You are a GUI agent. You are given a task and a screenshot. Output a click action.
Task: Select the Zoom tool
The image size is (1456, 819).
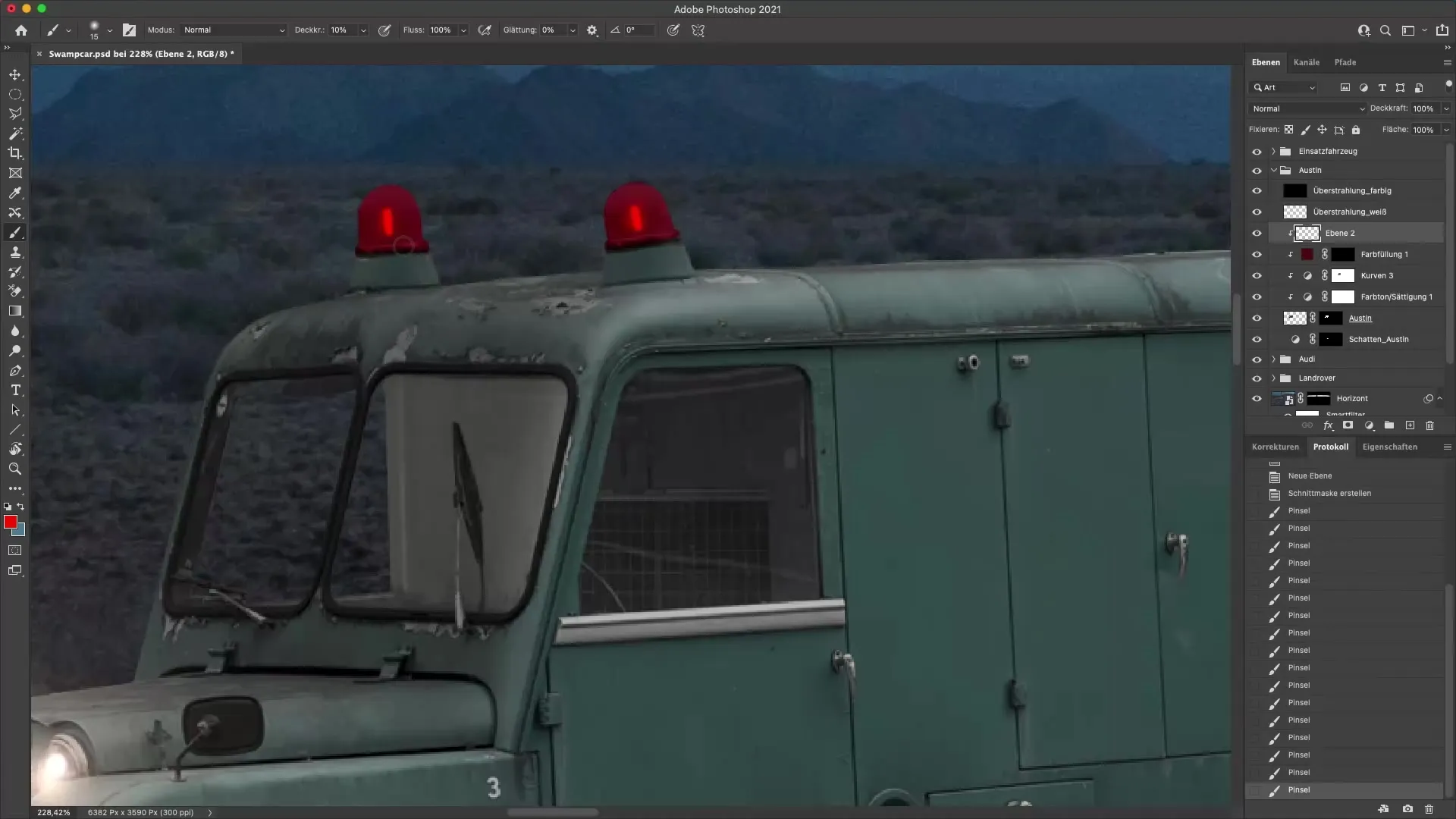(x=15, y=469)
